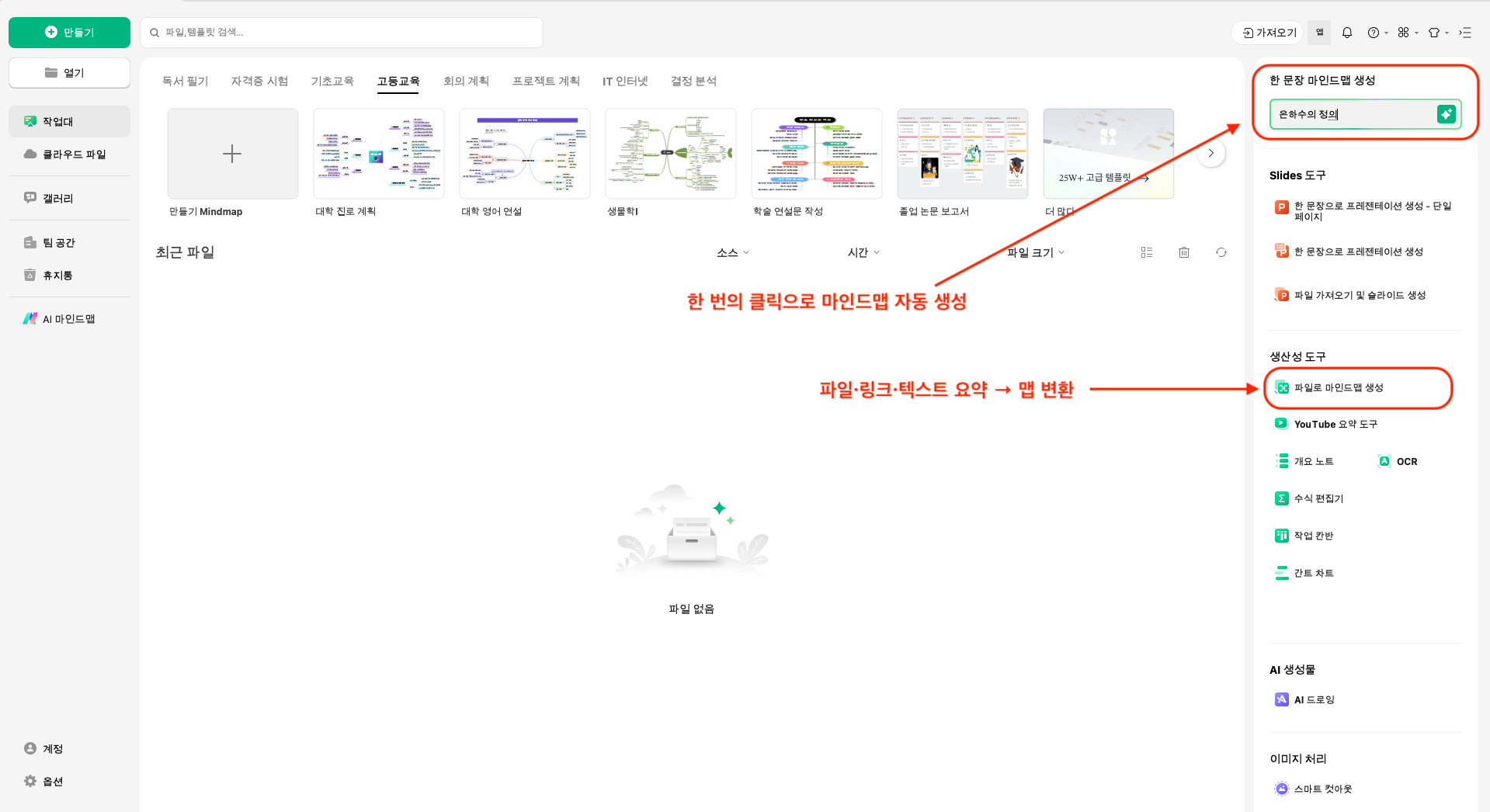
Task: Click the green 만들기 button
Action: 69,32
